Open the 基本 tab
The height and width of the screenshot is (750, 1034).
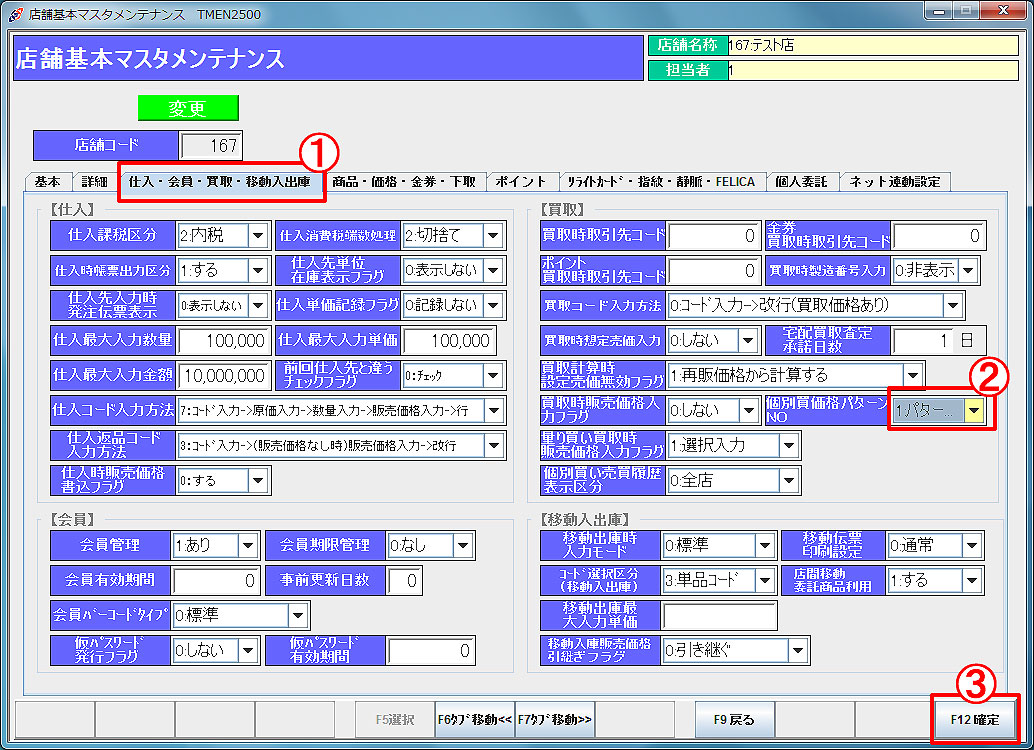tap(47, 182)
